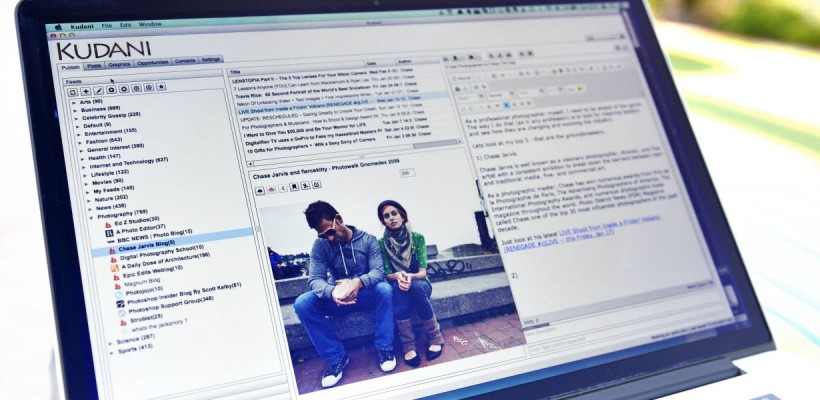The height and width of the screenshot is (400, 820).
Task: Switch to the Settings tab
Action: click(x=211, y=60)
